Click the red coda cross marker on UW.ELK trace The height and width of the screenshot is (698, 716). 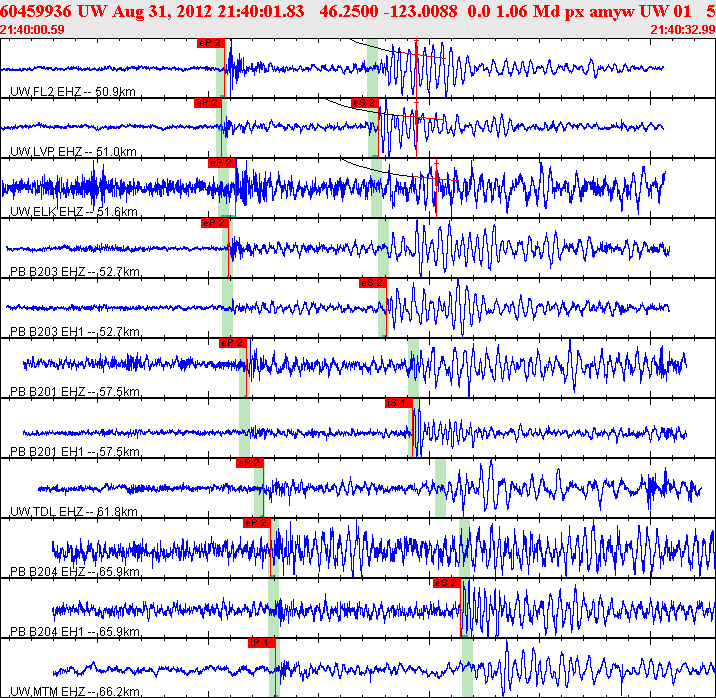[x=437, y=178]
